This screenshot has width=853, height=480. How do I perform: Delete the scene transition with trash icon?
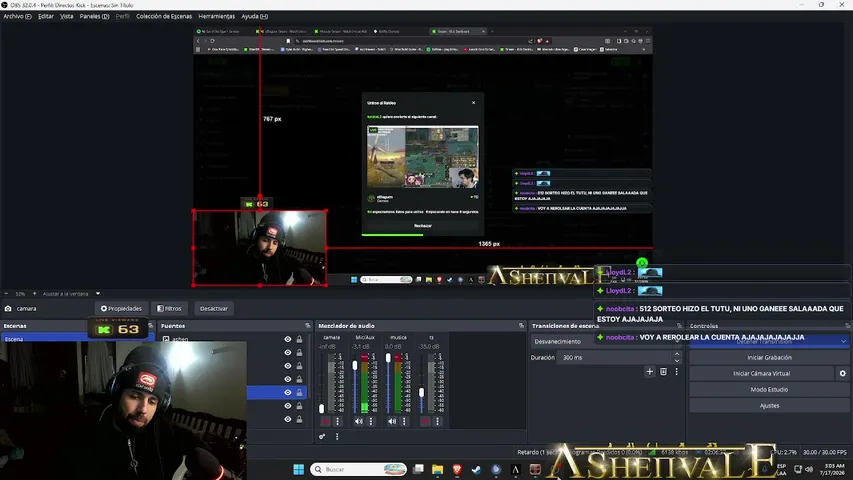pos(663,372)
